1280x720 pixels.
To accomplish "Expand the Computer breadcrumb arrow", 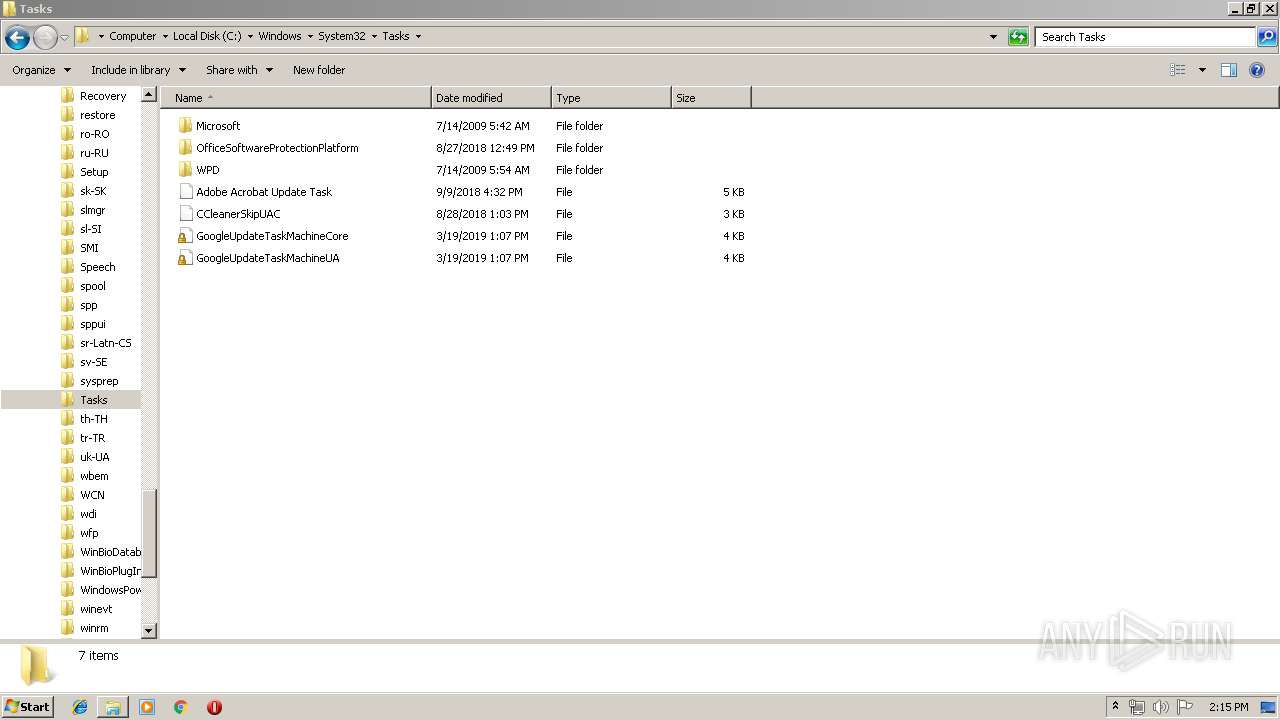I will pyautogui.click(x=165, y=36).
